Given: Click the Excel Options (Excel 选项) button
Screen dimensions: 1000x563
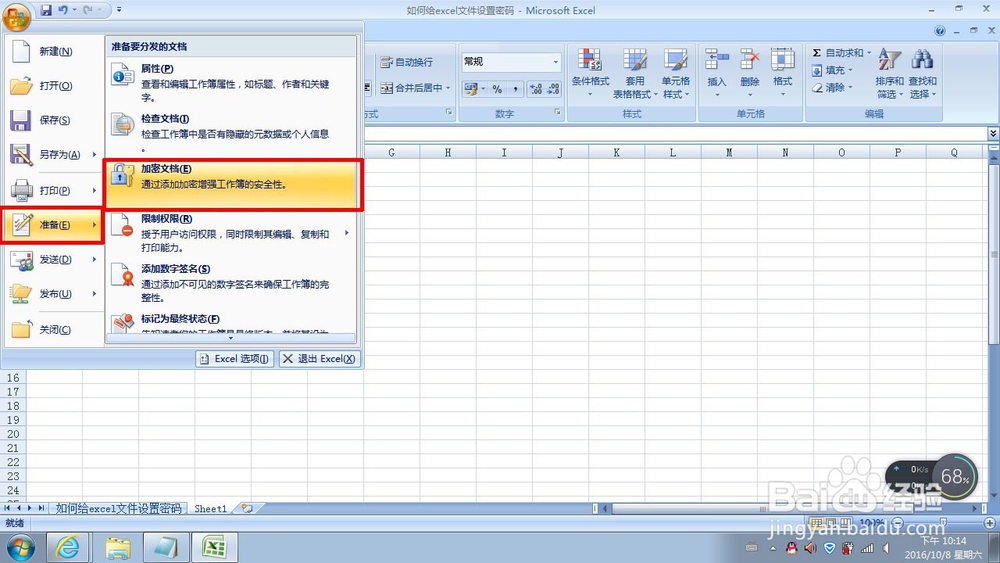Looking at the screenshot, I should 234,359.
